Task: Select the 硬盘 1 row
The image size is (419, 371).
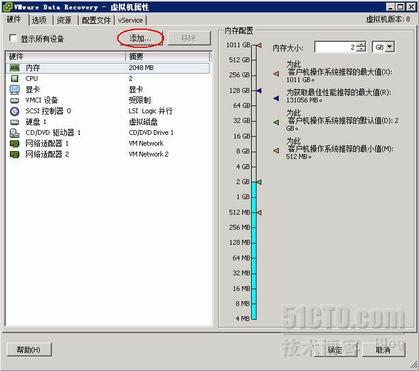Action: click(108, 122)
